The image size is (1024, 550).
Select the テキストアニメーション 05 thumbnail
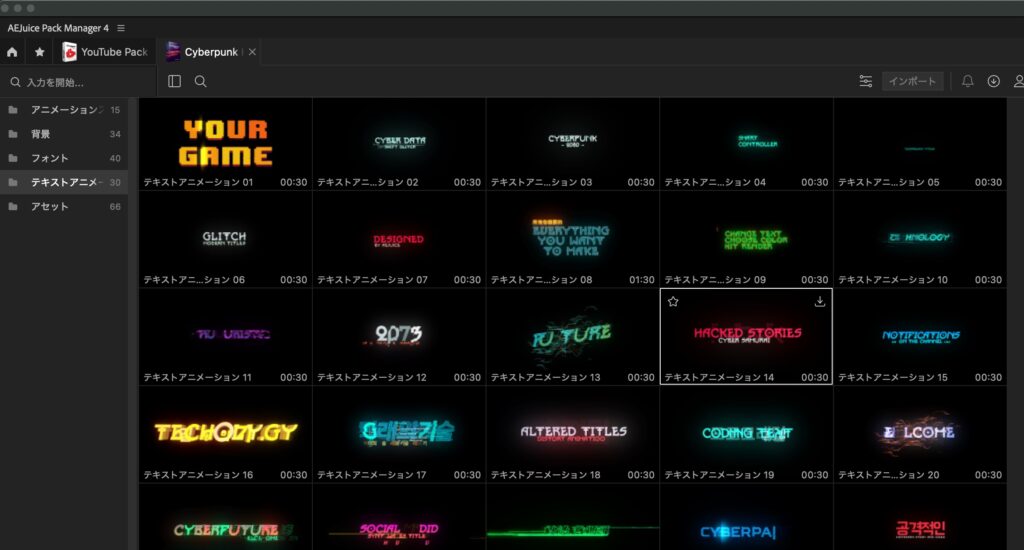pyautogui.click(x=920, y=144)
